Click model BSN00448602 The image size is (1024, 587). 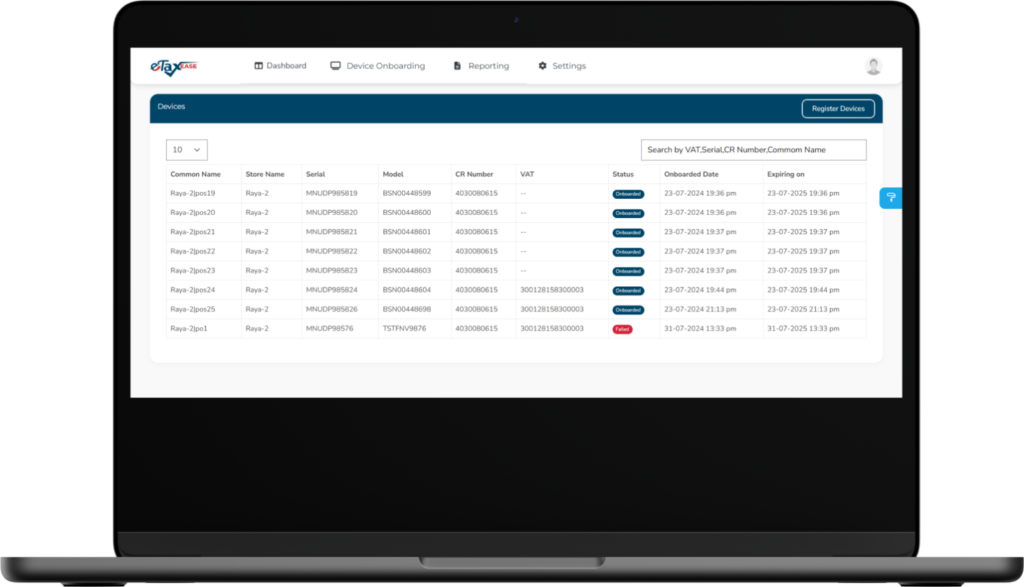(407, 251)
